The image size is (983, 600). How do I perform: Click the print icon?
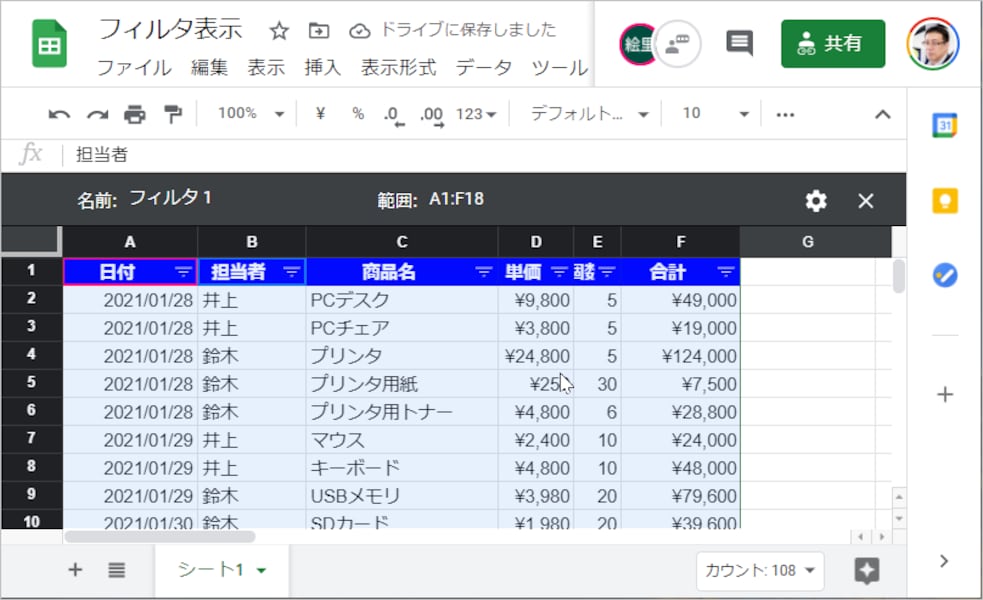[135, 114]
